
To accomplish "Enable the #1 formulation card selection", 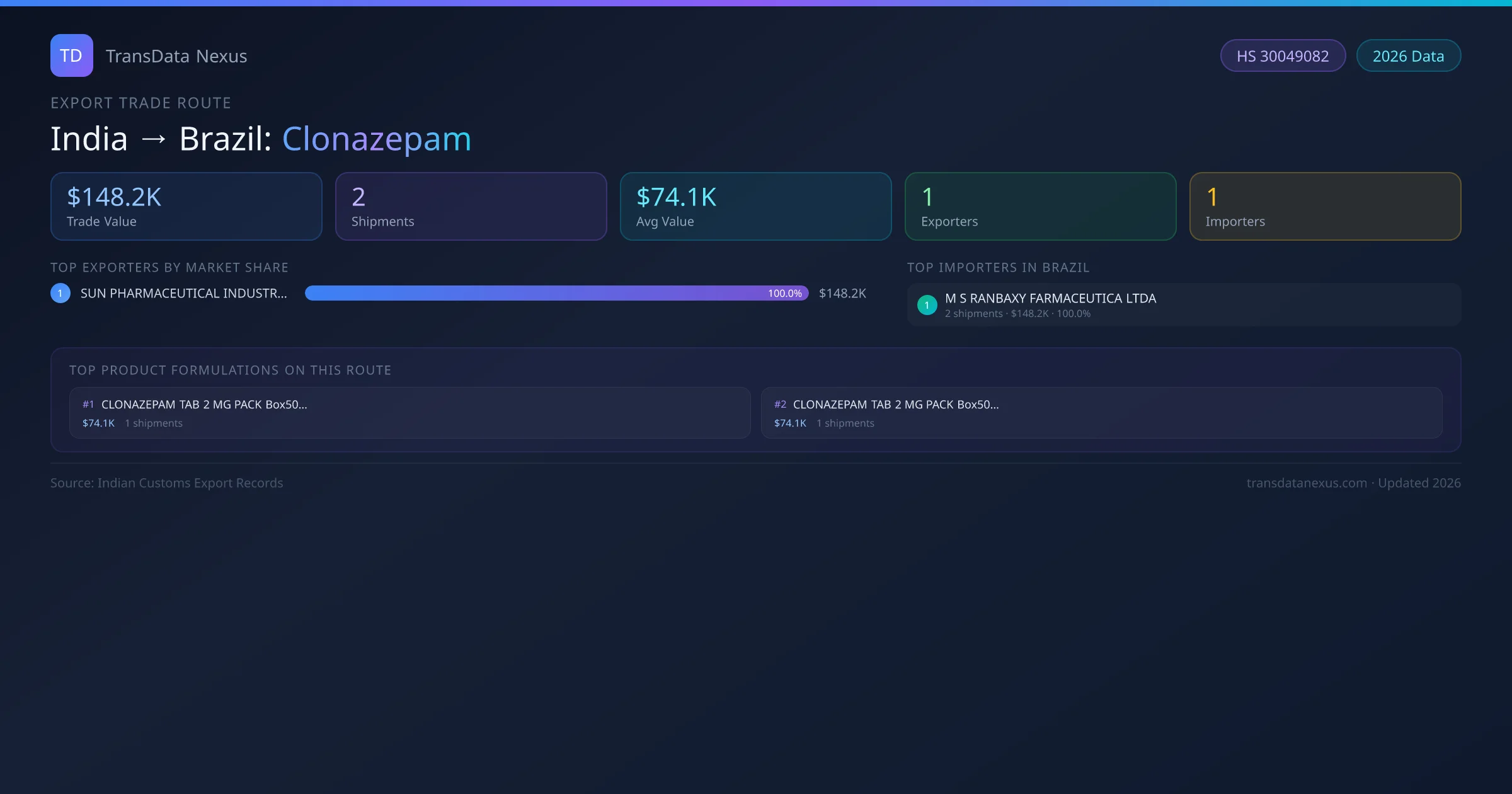I will pos(408,413).
